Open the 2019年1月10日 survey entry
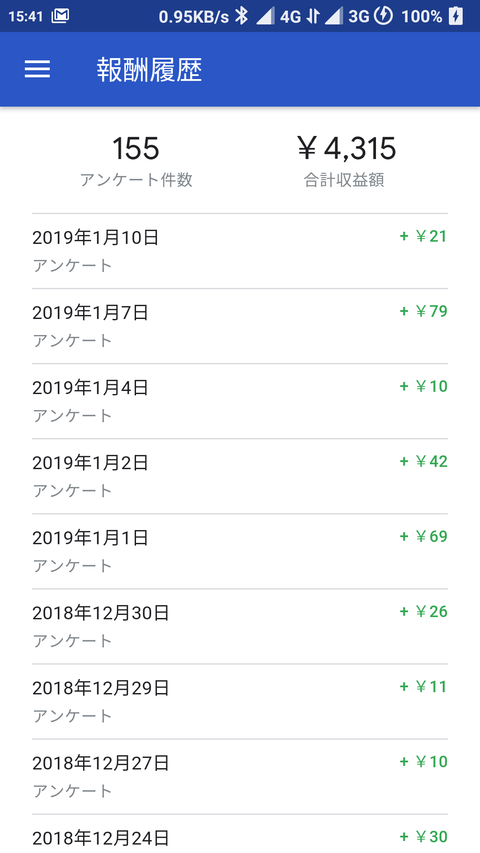The image size is (480, 853). [240, 251]
